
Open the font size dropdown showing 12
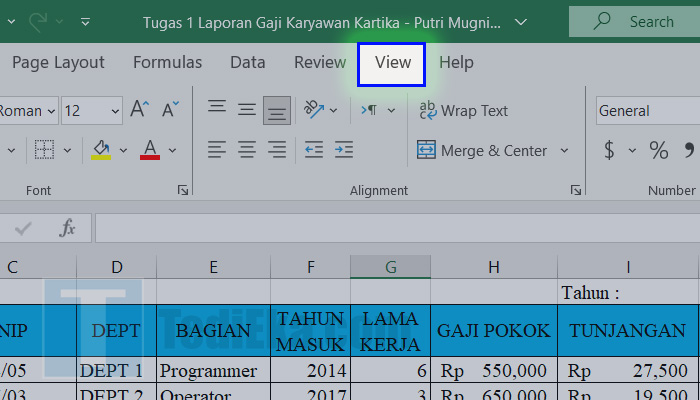click(x=115, y=111)
